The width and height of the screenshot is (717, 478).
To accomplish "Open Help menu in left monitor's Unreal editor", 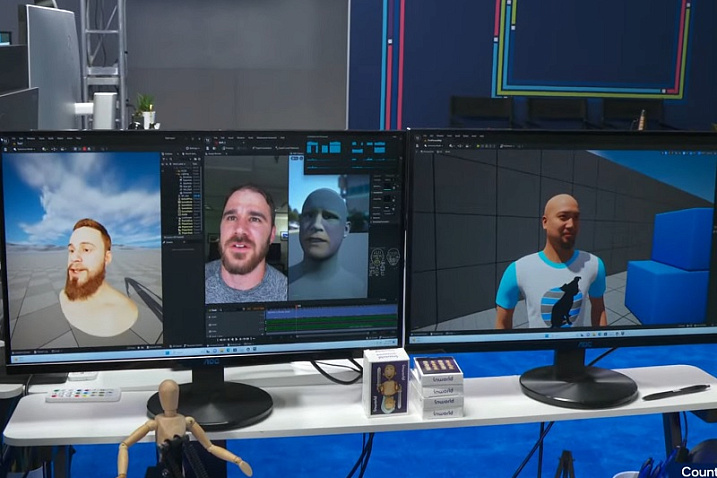I will (x=79, y=139).
